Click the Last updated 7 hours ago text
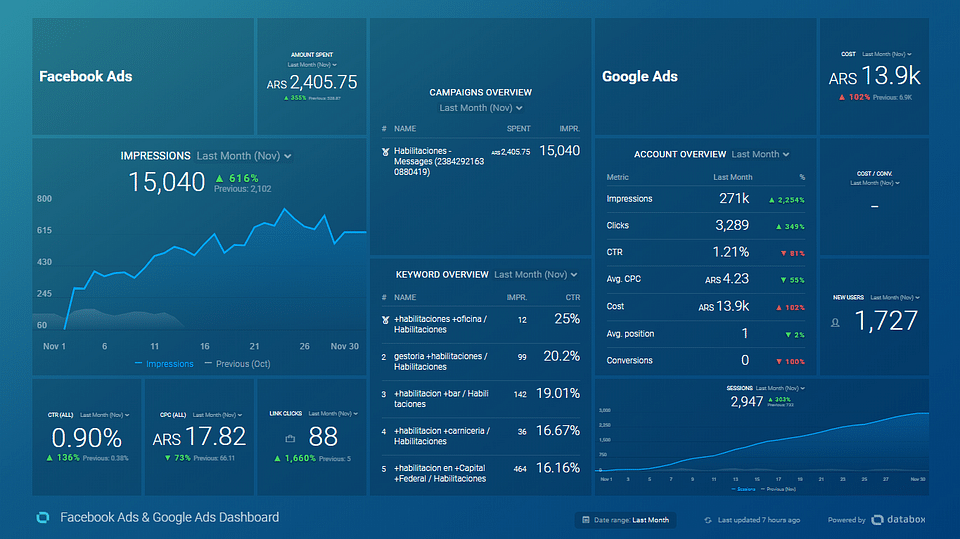The width and height of the screenshot is (960, 539). coord(759,520)
